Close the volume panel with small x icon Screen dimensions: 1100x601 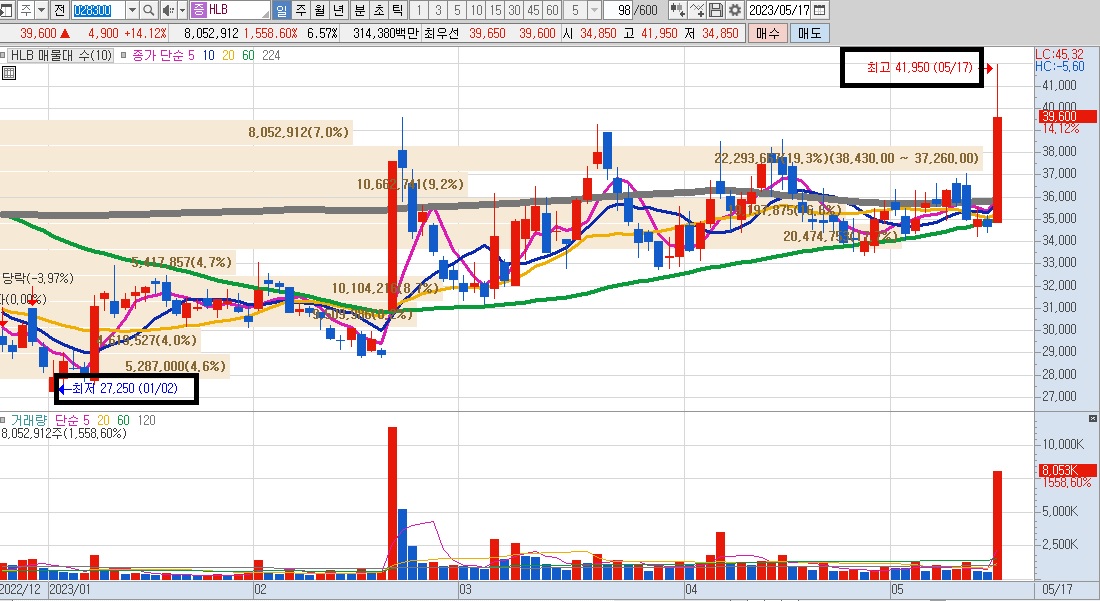point(1093,418)
